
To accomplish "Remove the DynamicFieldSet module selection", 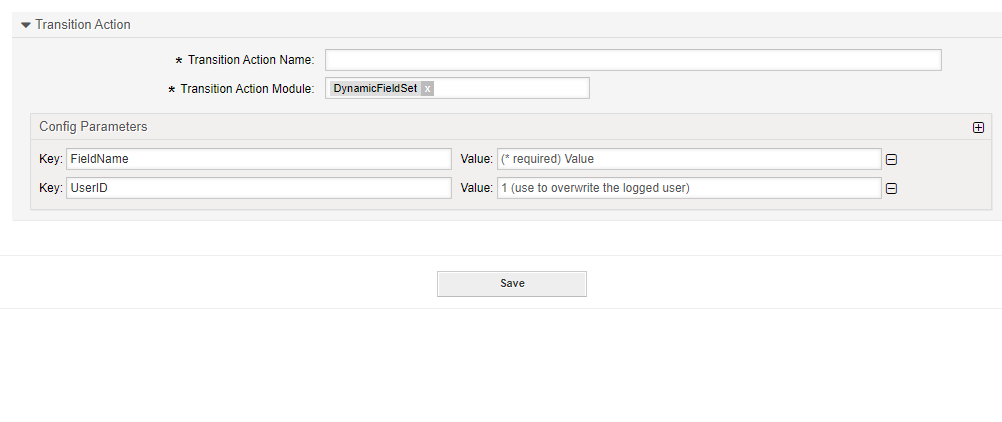I will pyautogui.click(x=427, y=89).
